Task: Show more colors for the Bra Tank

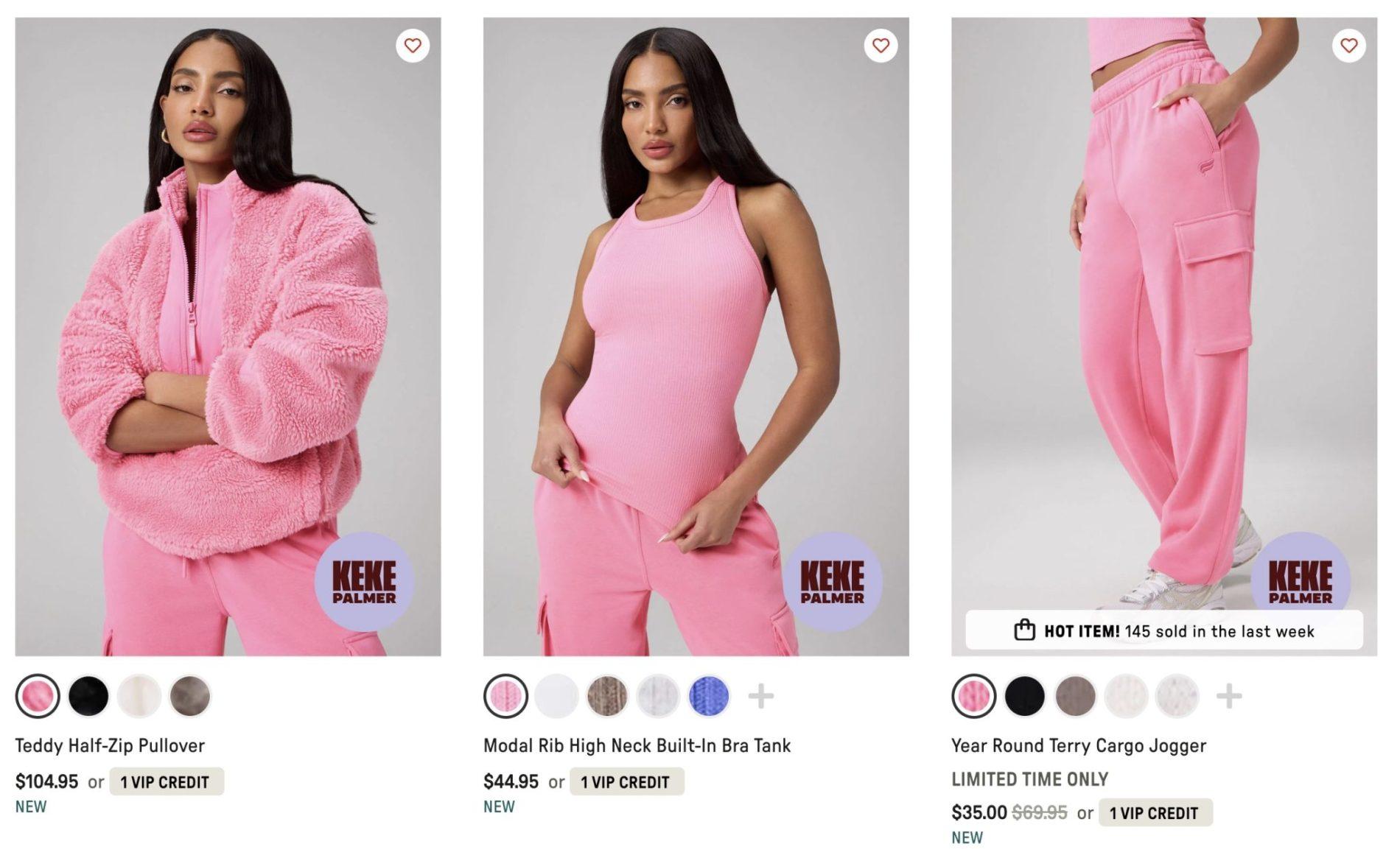Action: pos(760,696)
